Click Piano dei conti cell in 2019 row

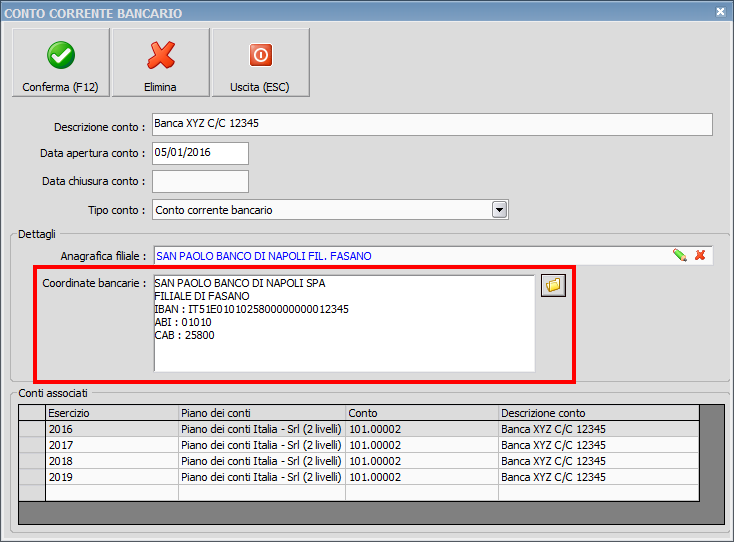click(x=262, y=477)
